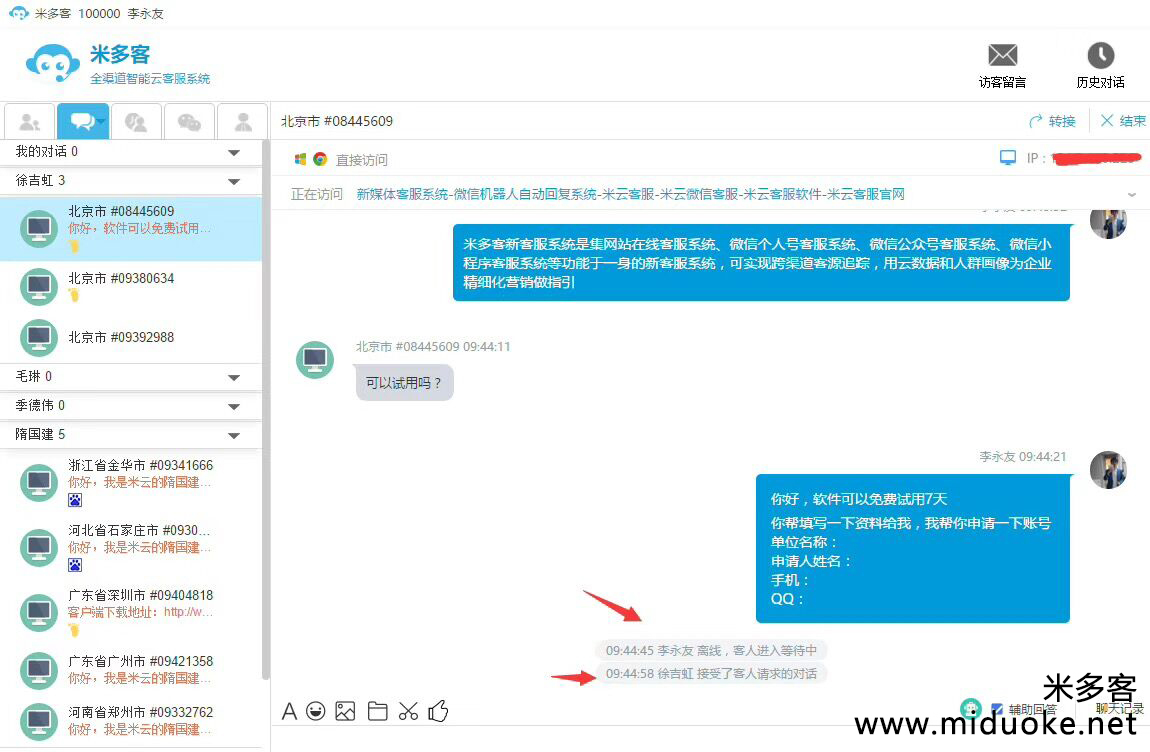The width and height of the screenshot is (1150, 752).
Task: Collapse the 徐吉虹 conversation group
Action: (234, 181)
